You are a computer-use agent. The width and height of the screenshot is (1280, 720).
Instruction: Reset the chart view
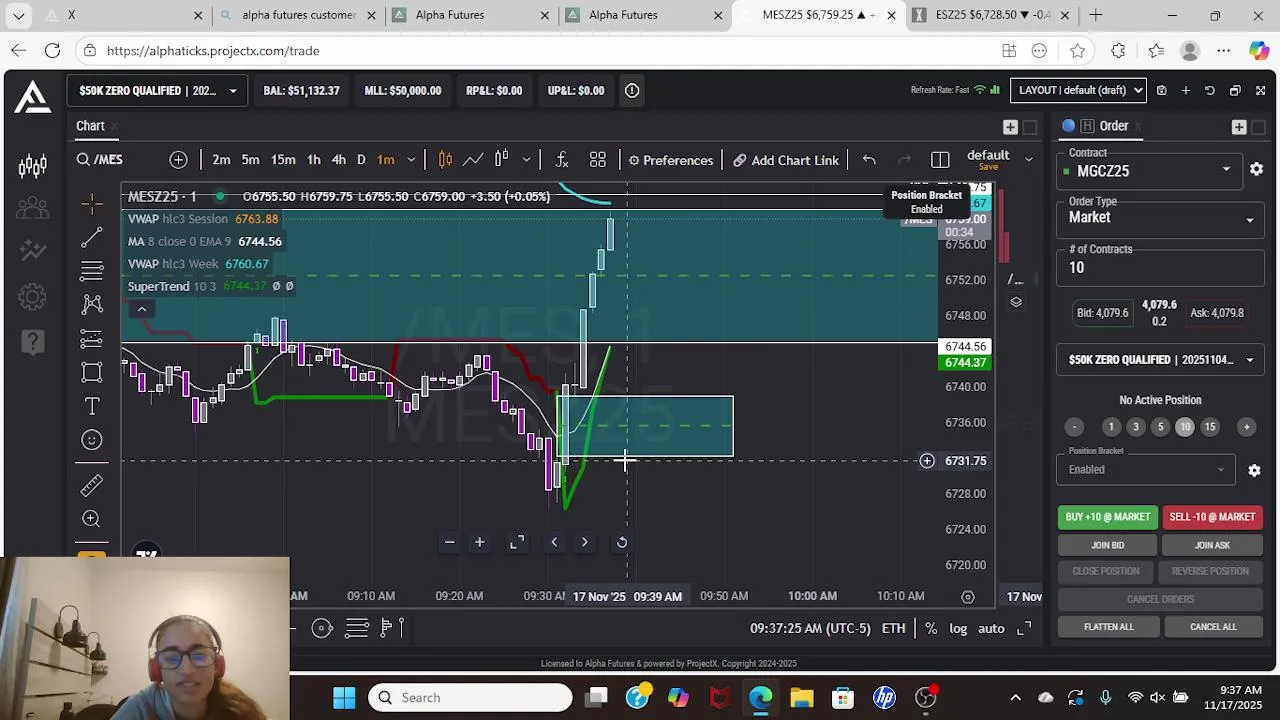point(622,542)
